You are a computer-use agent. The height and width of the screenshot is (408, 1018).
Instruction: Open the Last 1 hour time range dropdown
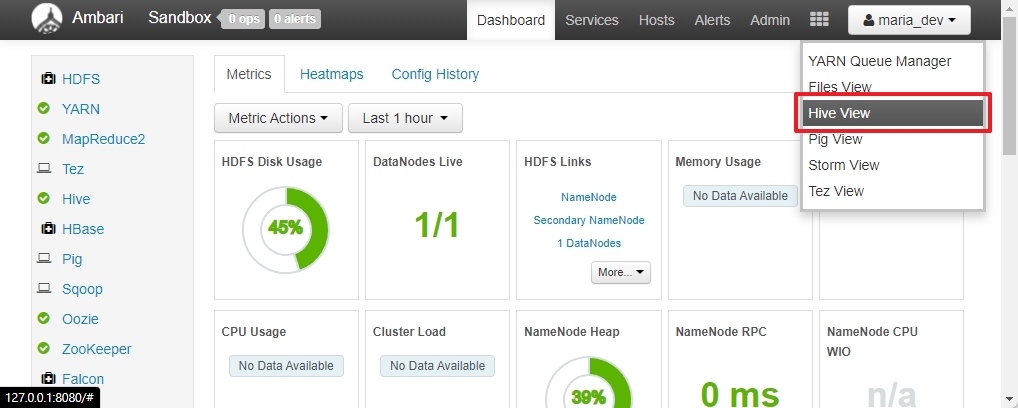point(405,118)
